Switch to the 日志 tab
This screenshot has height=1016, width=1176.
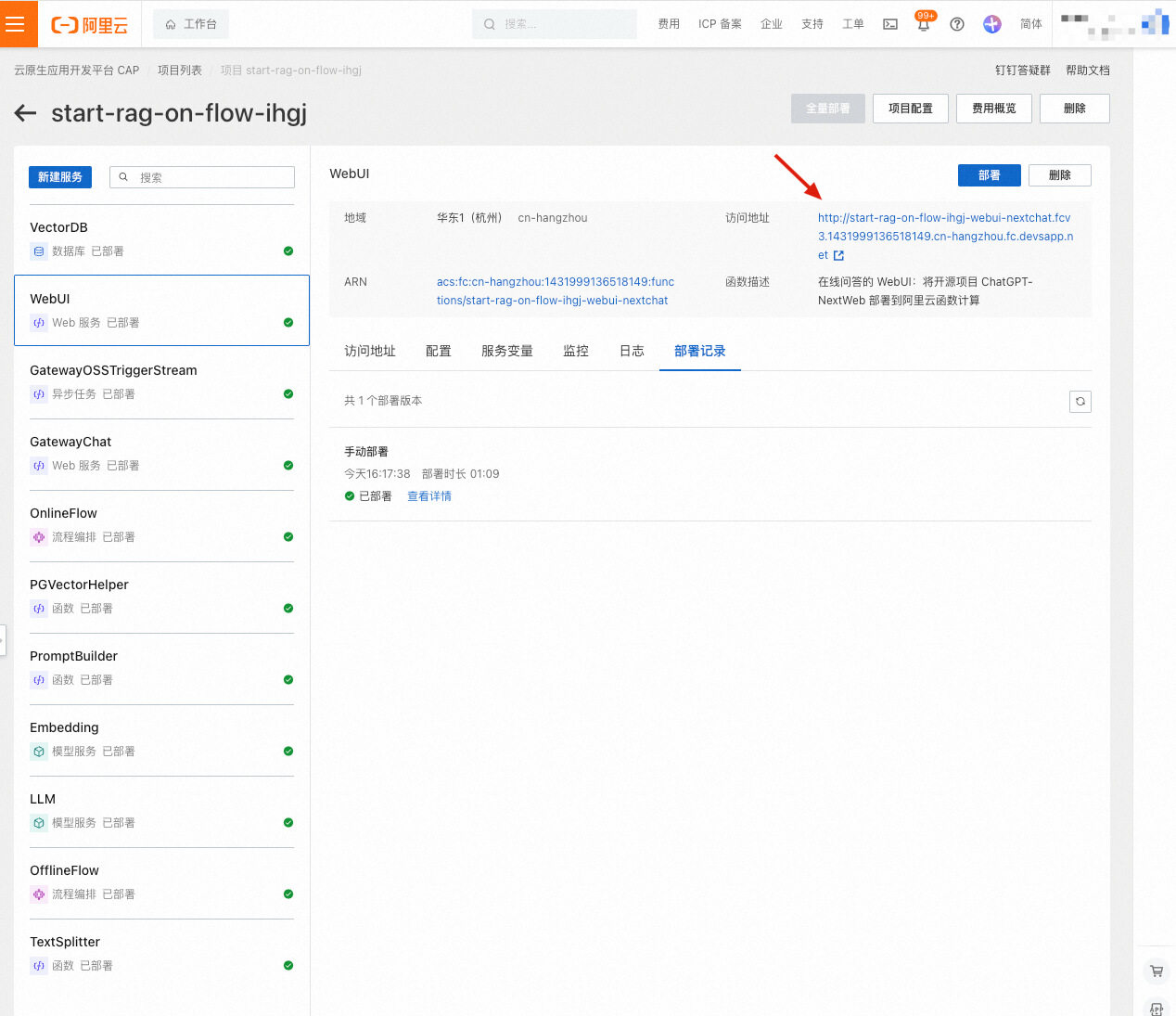(632, 351)
